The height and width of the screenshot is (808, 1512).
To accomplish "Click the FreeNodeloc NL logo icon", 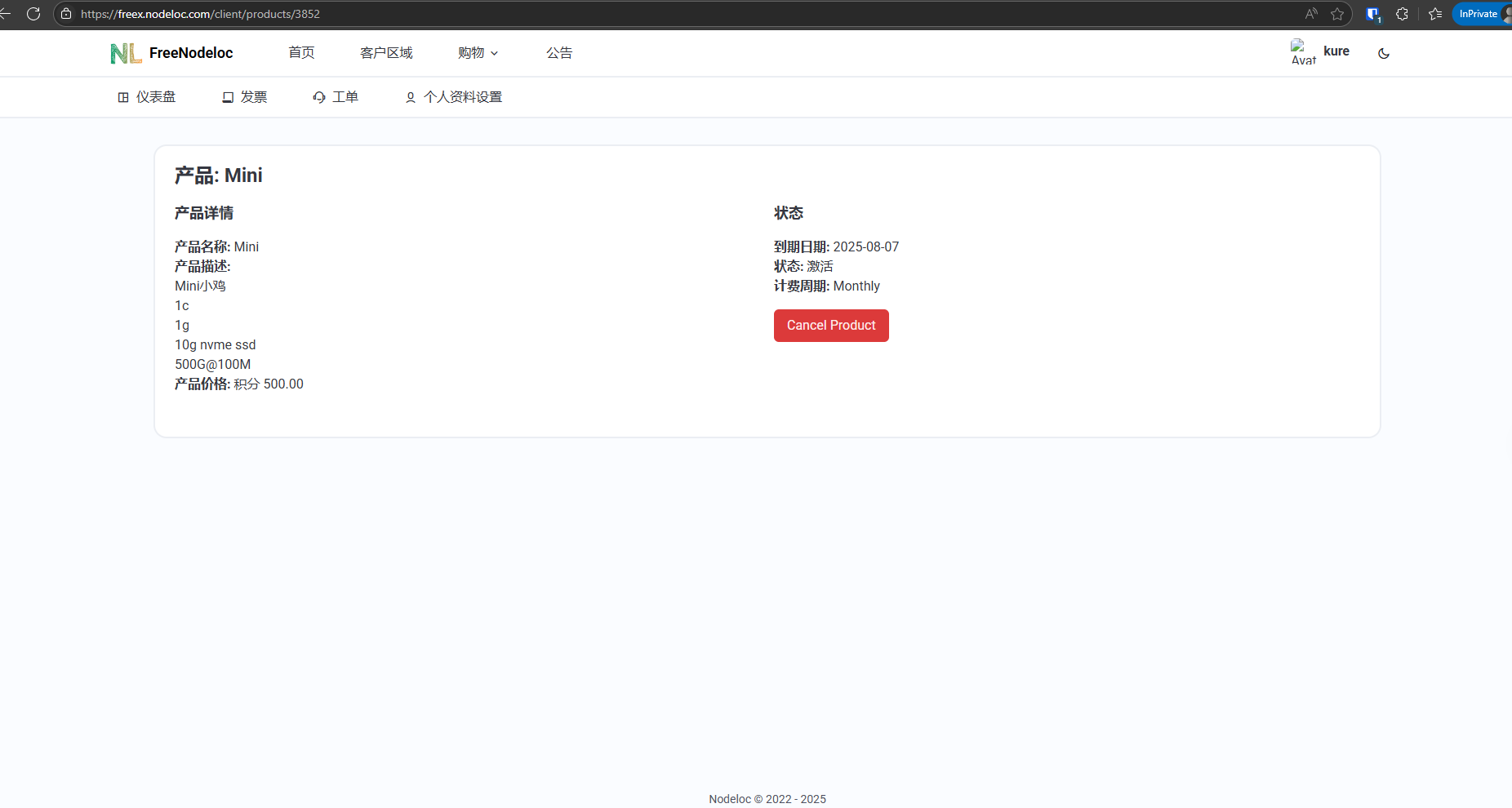I will [x=126, y=53].
